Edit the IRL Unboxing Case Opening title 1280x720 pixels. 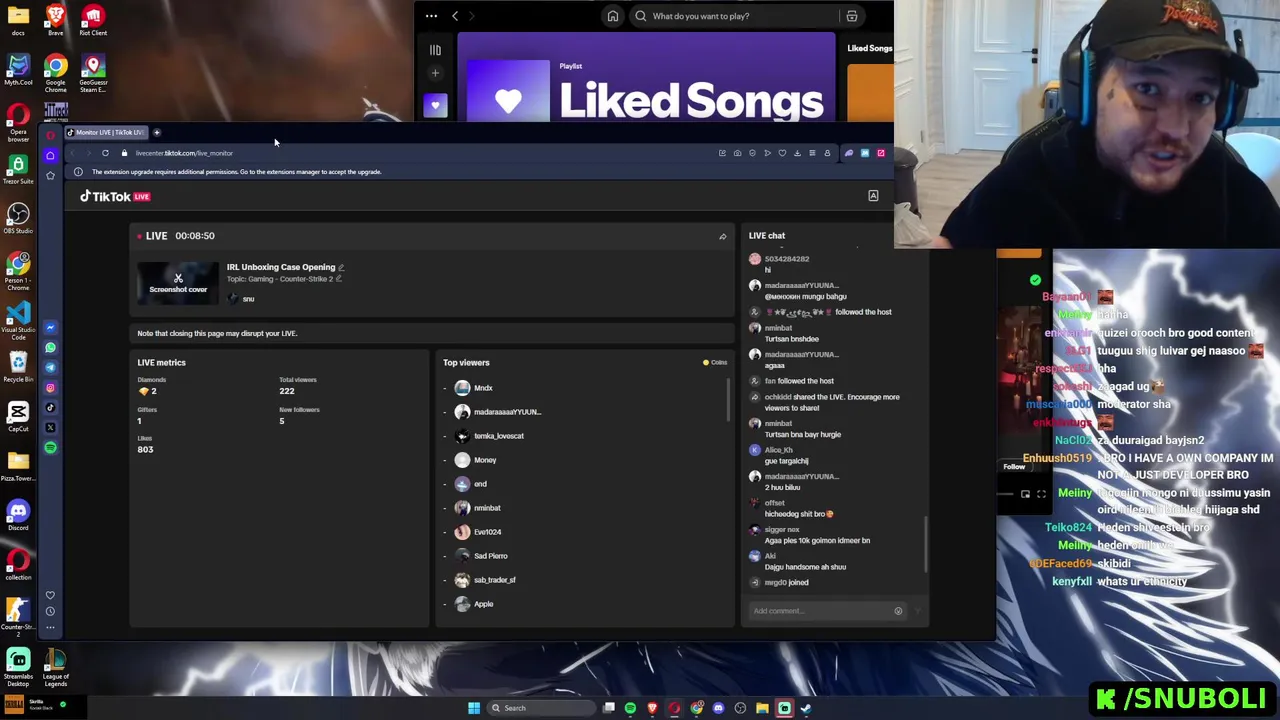(341, 267)
